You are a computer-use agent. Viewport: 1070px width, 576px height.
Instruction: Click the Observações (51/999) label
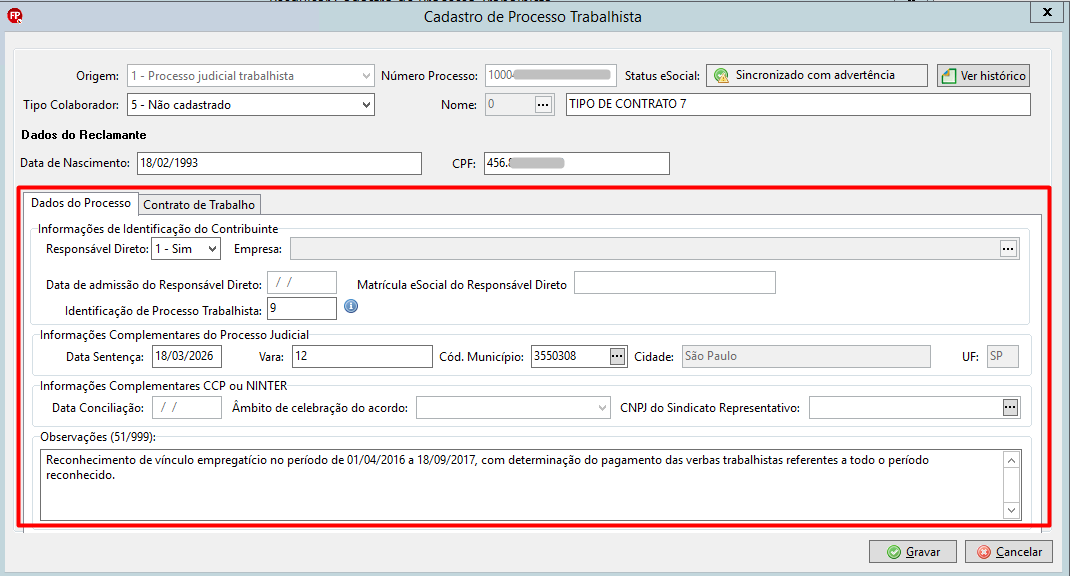click(98, 437)
